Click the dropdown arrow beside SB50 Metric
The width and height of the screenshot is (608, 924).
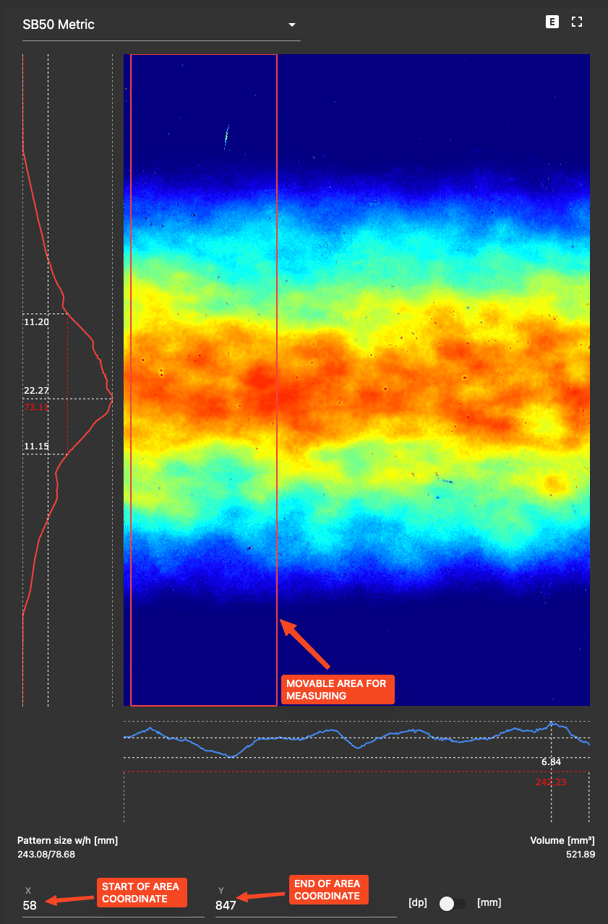click(291, 25)
